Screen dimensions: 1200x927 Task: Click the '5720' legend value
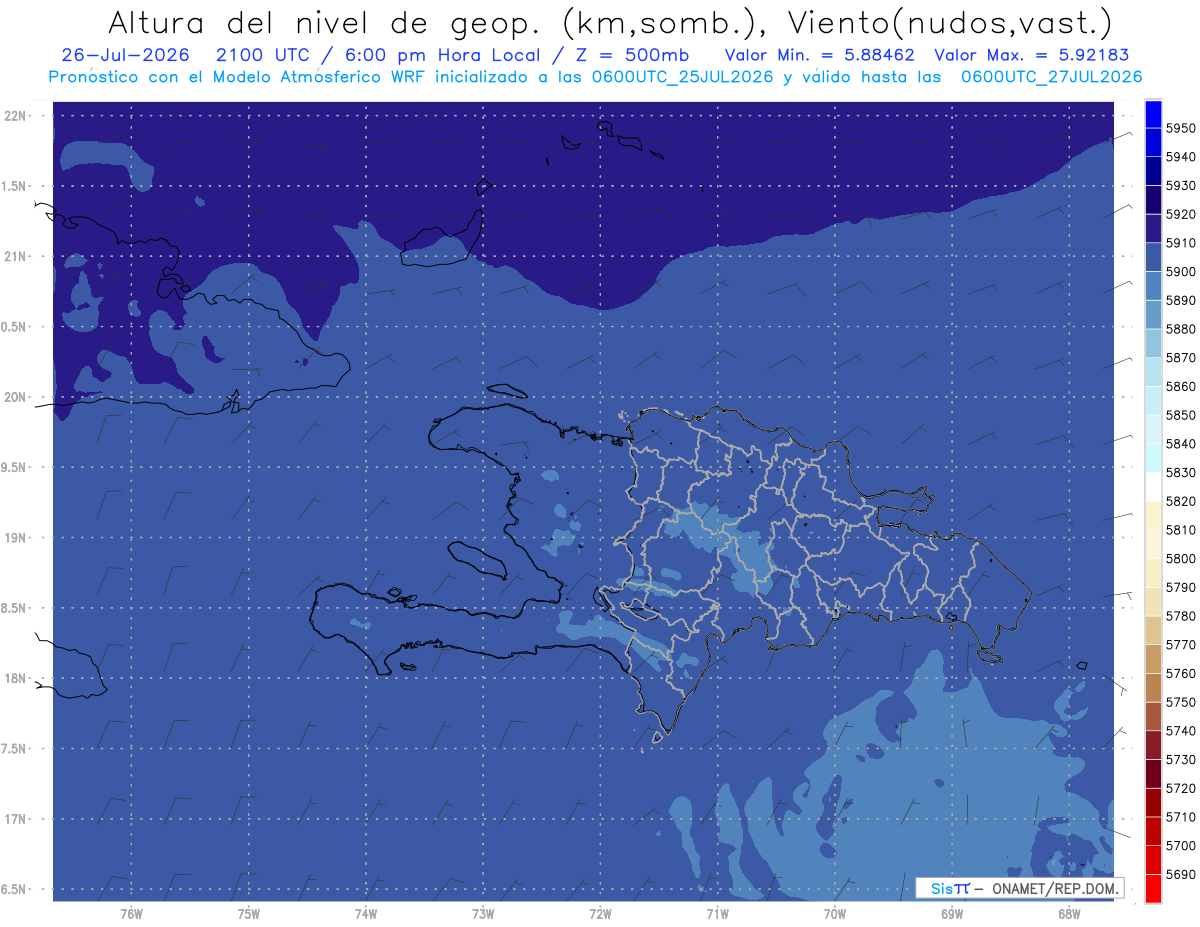tap(1181, 789)
